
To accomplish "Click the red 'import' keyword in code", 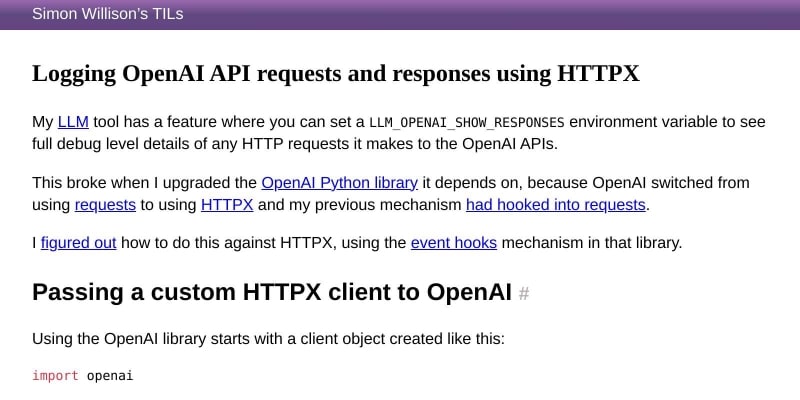I will tap(55, 376).
